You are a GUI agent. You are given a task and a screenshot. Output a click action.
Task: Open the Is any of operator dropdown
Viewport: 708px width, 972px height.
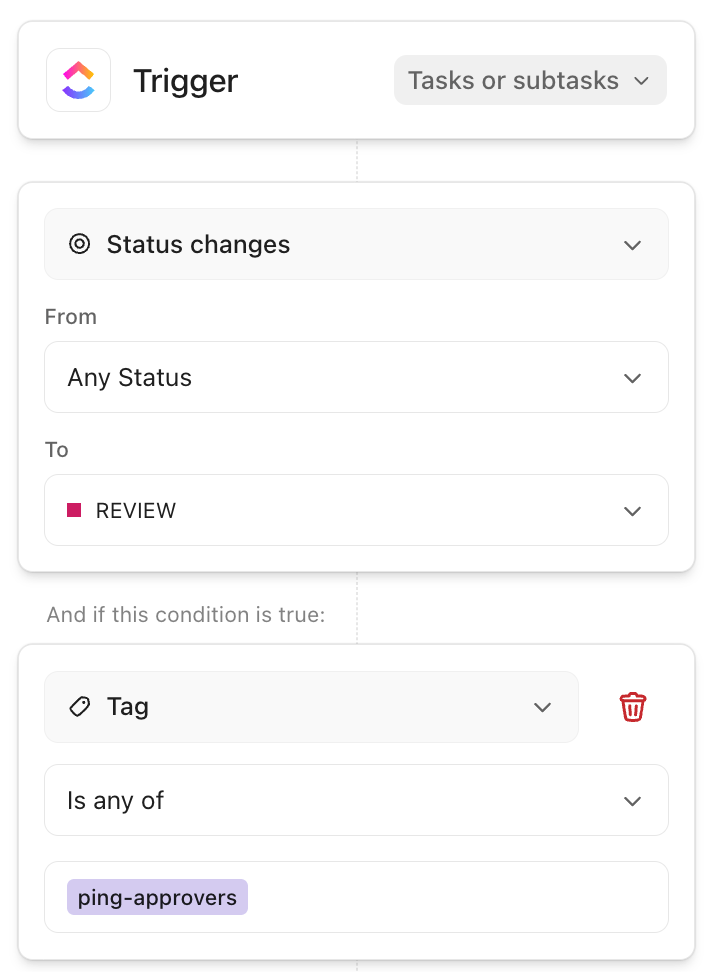pyautogui.click(x=356, y=800)
